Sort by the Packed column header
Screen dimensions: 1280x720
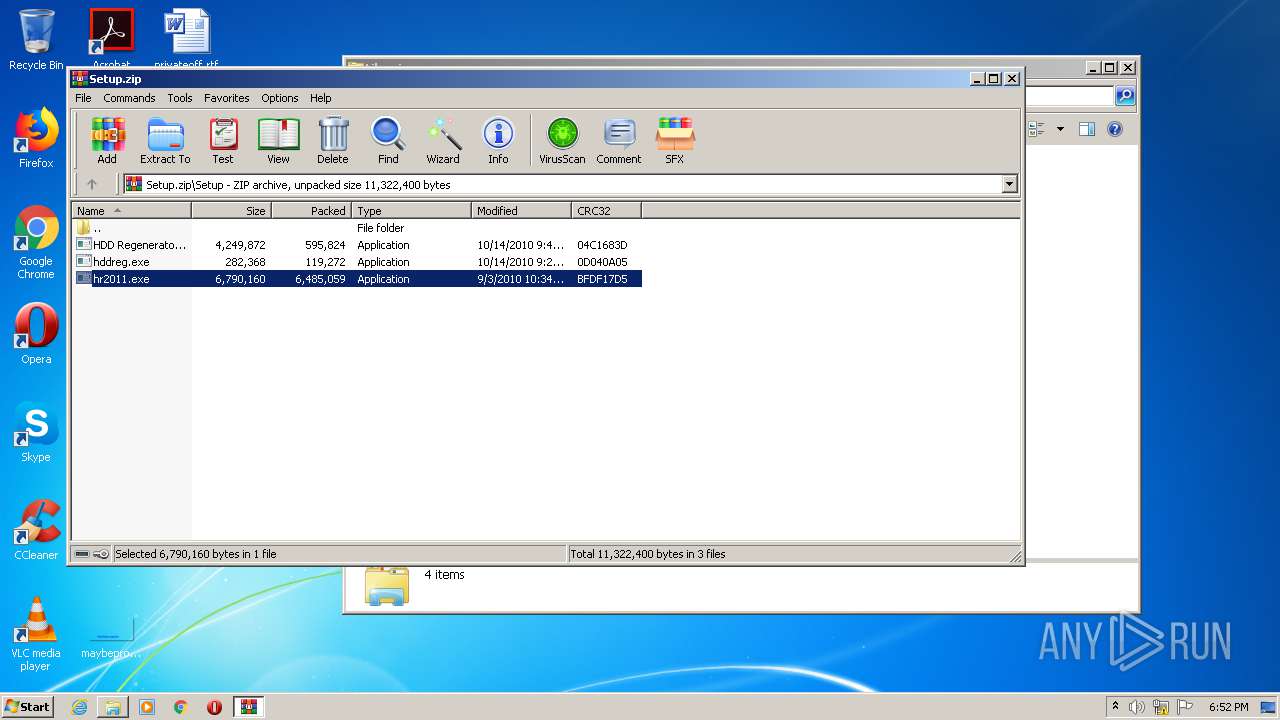click(311, 211)
